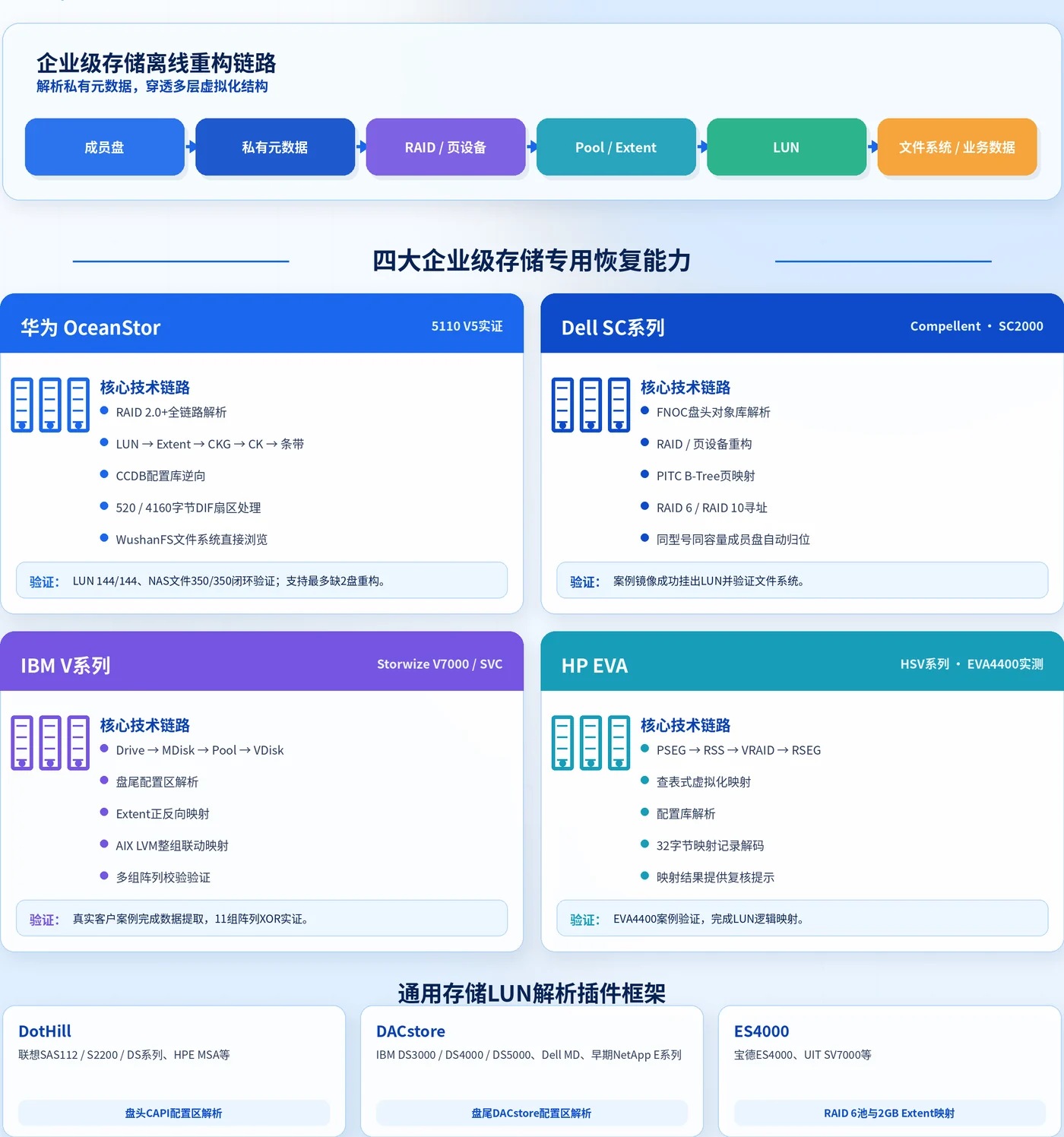1064x1137 pixels.
Task: Click the IBM verification box 11组阵列XOR实证
Action: (261, 918)
